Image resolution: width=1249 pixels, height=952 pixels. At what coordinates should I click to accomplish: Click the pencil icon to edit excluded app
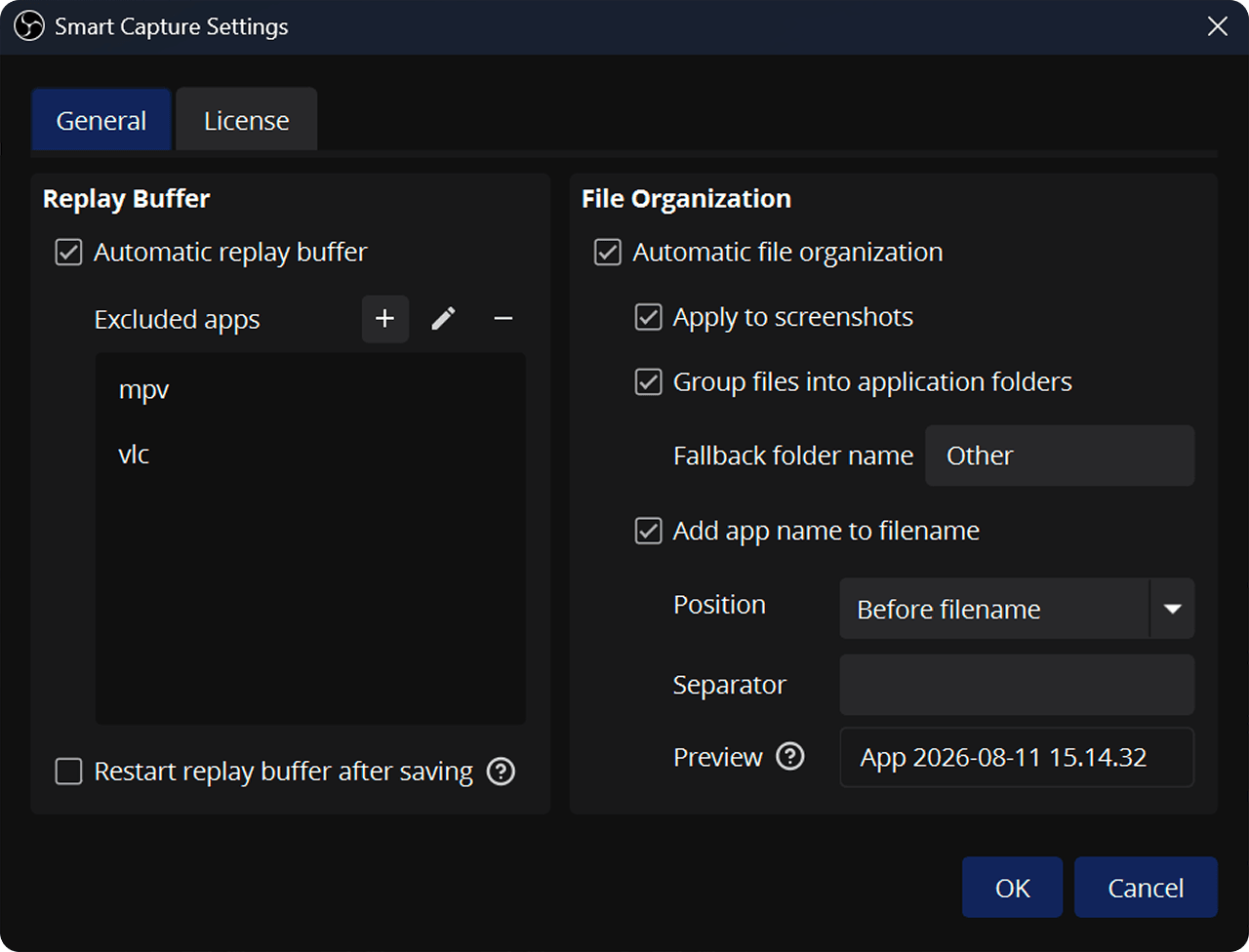coord(444,319)
